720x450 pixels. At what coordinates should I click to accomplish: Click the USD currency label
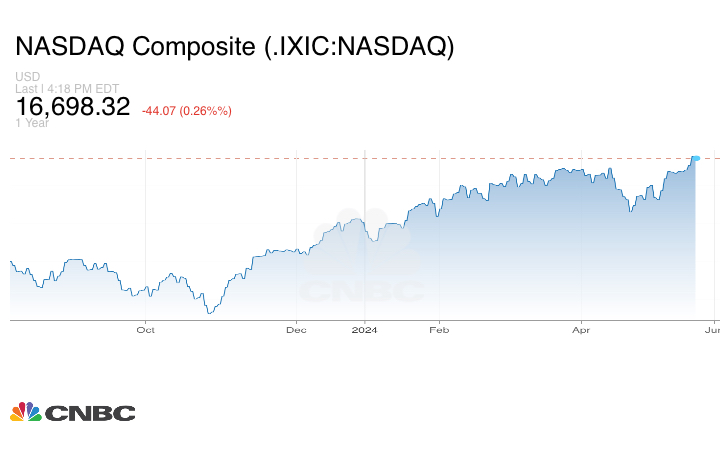(28, 77)
